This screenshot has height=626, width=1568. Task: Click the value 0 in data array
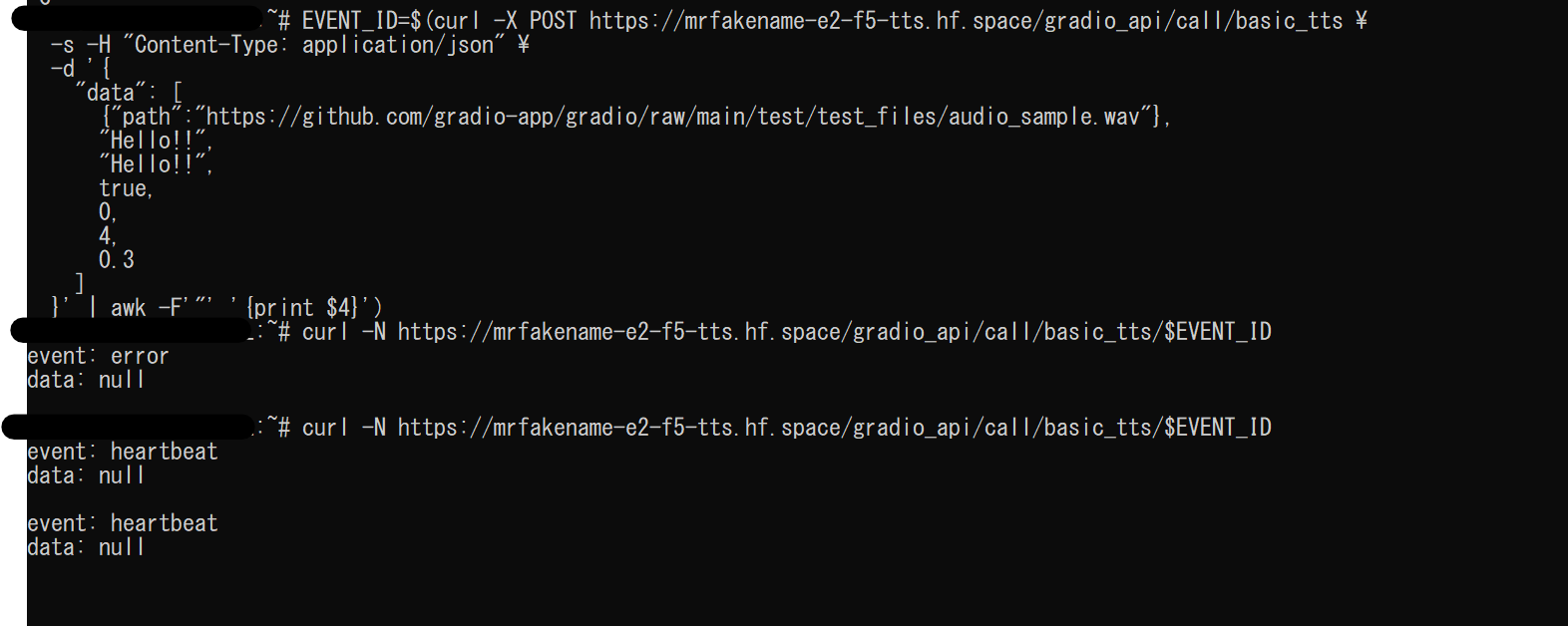(106, 212)
